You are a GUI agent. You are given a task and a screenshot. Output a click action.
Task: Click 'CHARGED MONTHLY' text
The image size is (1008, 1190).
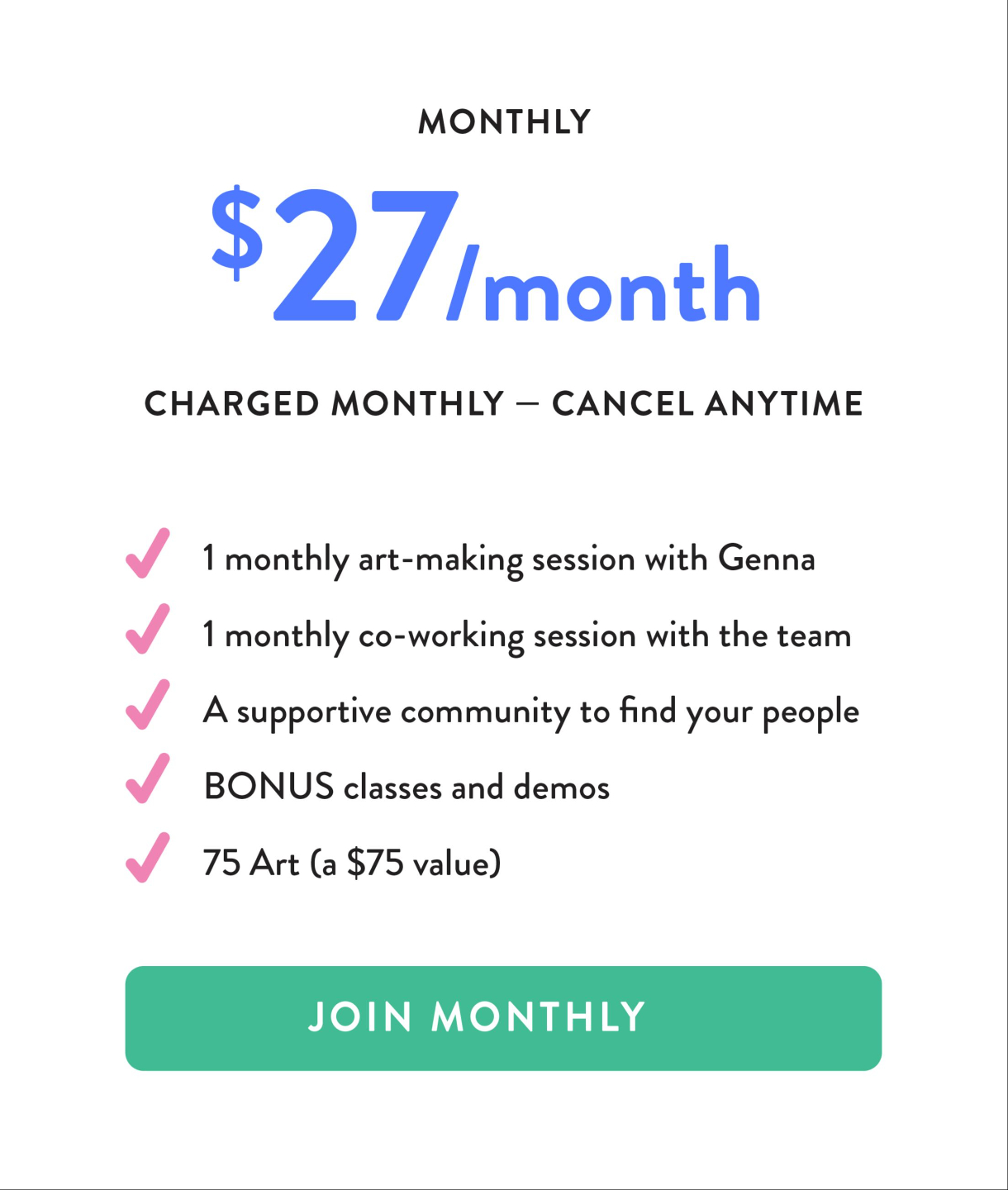point(324,404)
